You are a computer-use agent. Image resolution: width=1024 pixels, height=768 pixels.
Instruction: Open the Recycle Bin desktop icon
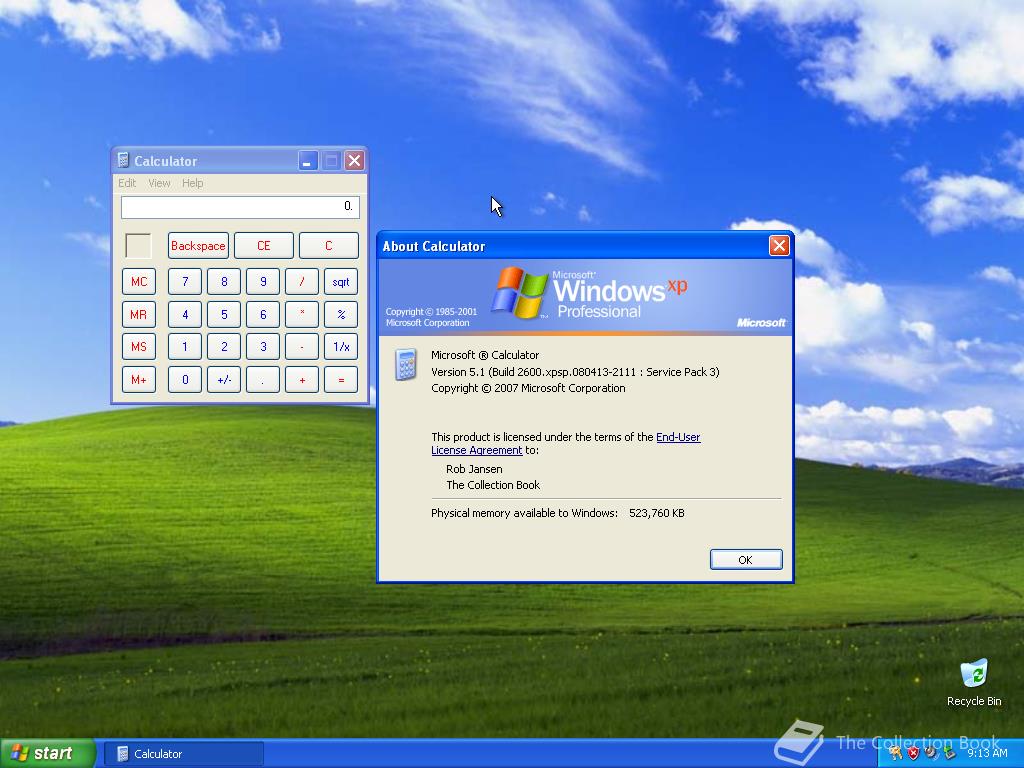coord(974,683)
